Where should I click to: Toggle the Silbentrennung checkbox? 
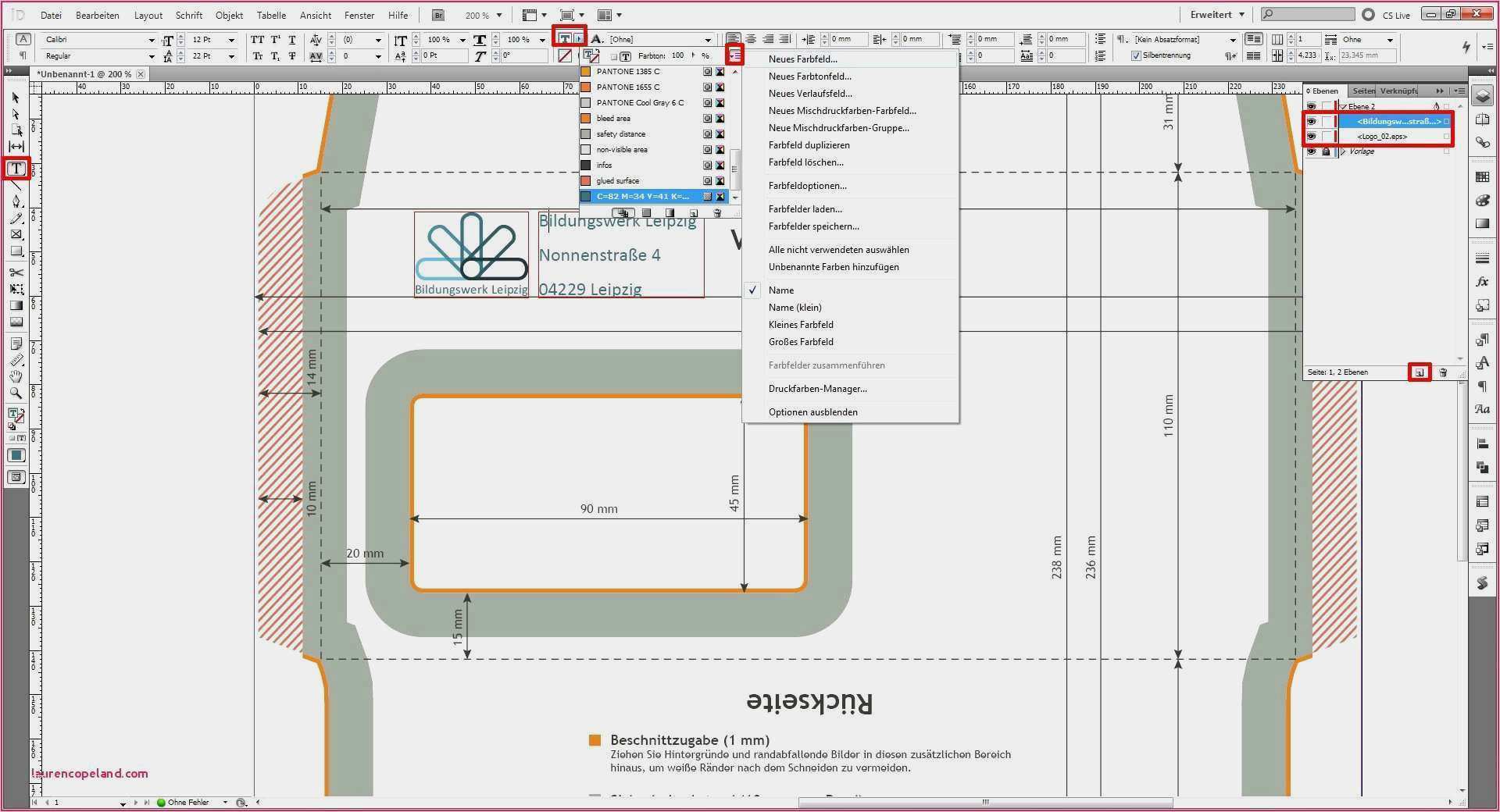(1136, 55)
